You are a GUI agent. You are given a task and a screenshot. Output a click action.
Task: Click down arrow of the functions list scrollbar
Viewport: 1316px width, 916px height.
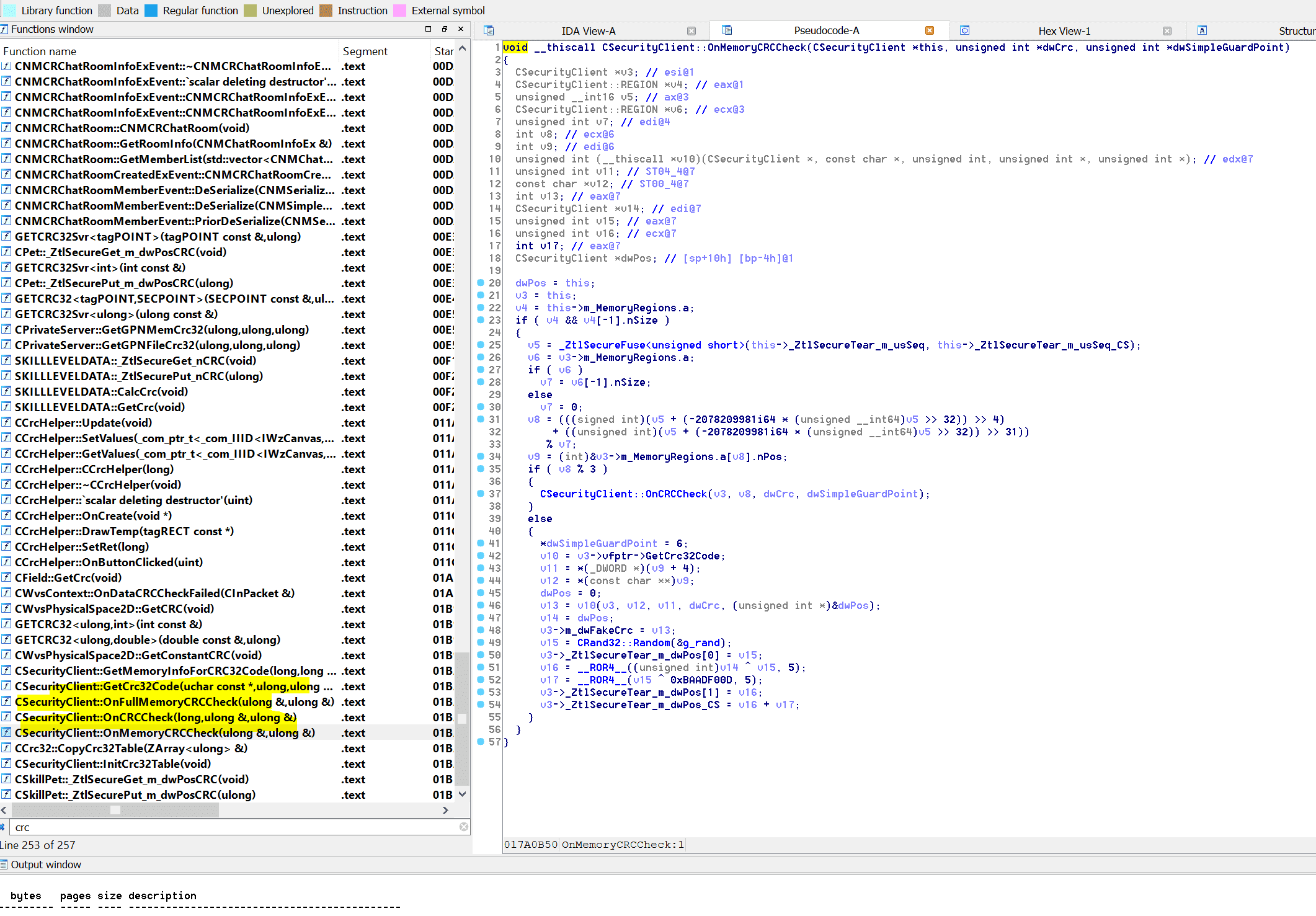pyautogui.click(x=462, y=794)
